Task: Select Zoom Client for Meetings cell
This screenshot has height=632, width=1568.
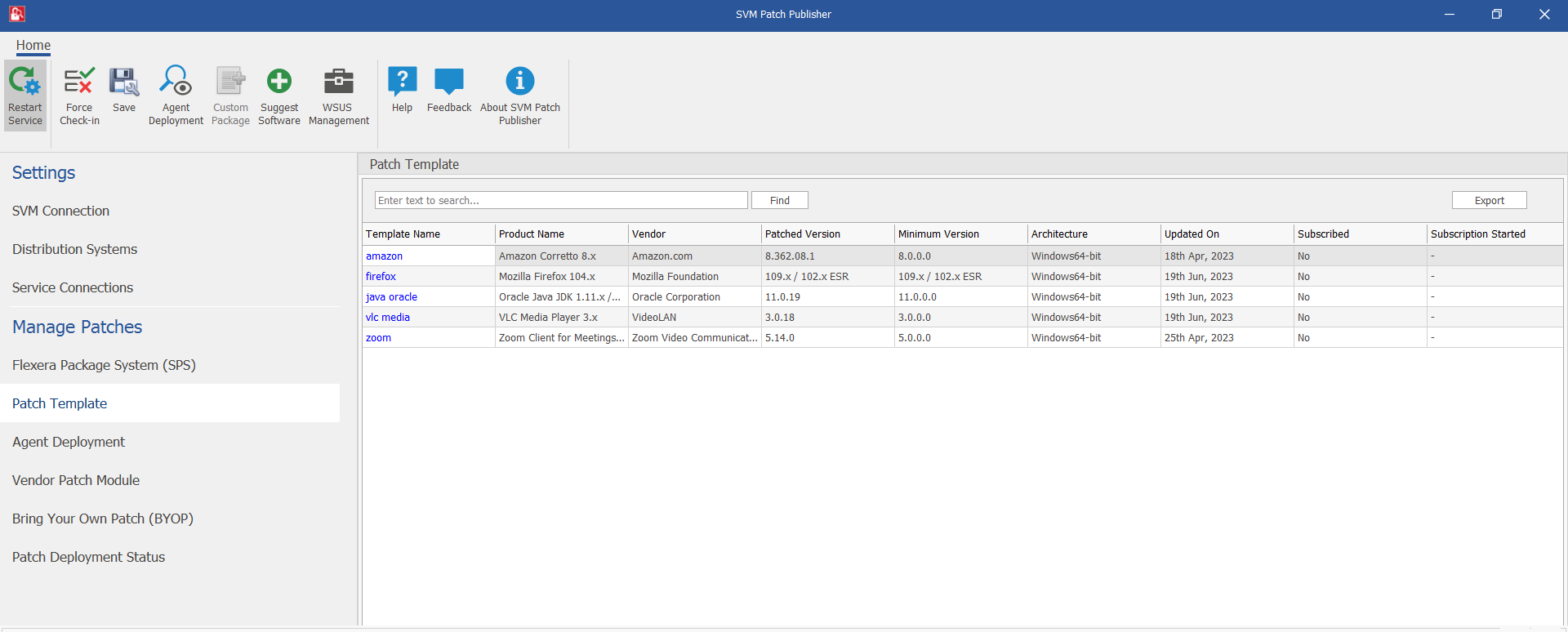Action: (562, 337)
